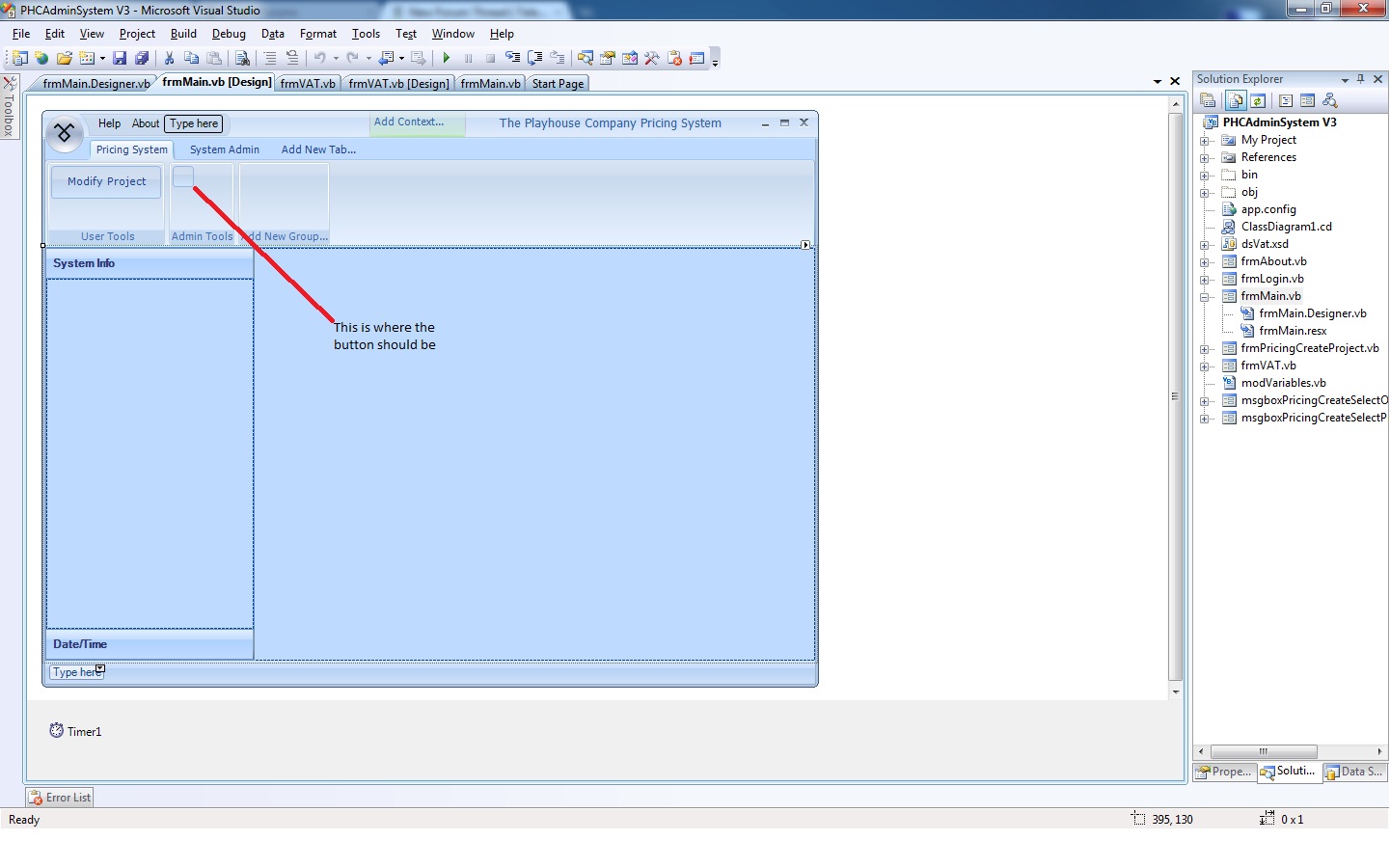Expand the dsVat.xsd tree node
The image size is (1390, 868).
(x=1205, y=245)
